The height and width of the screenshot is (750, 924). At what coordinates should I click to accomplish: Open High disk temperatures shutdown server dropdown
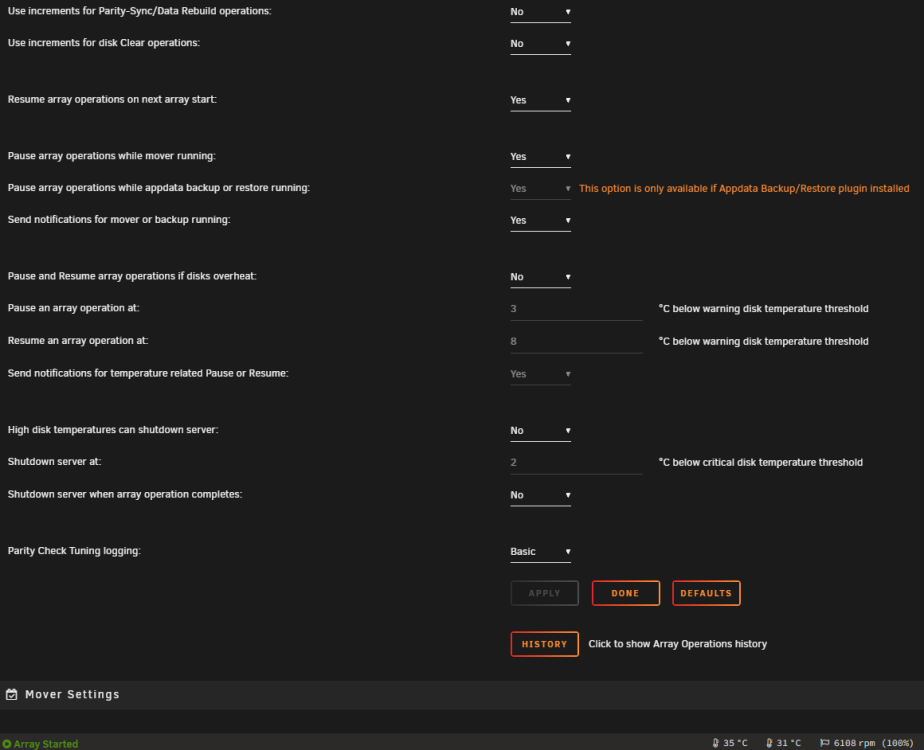pos(540,431)
